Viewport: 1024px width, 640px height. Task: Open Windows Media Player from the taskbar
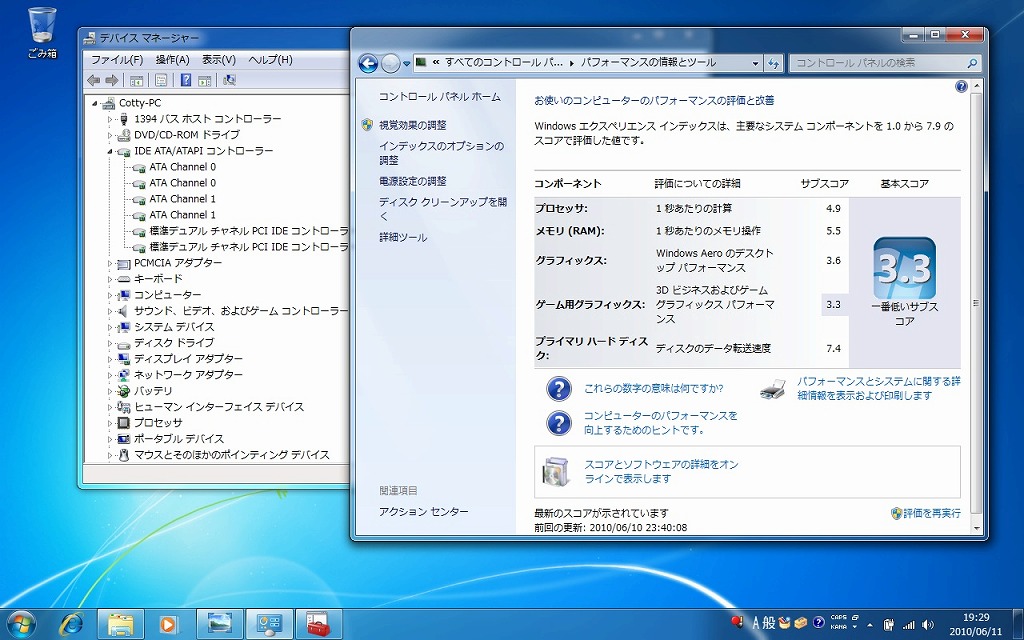point(169,624)
